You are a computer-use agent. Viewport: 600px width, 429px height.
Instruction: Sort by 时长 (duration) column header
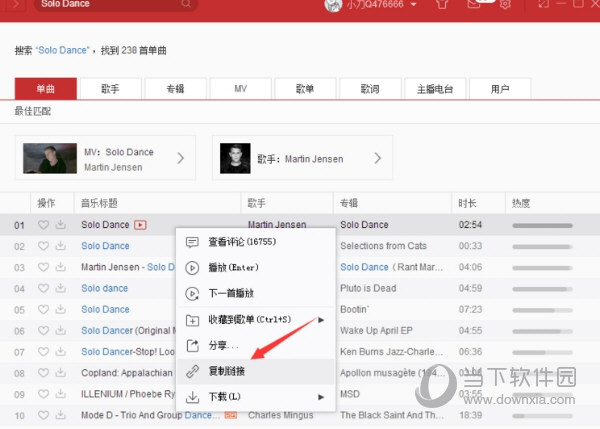coord(478,203)
